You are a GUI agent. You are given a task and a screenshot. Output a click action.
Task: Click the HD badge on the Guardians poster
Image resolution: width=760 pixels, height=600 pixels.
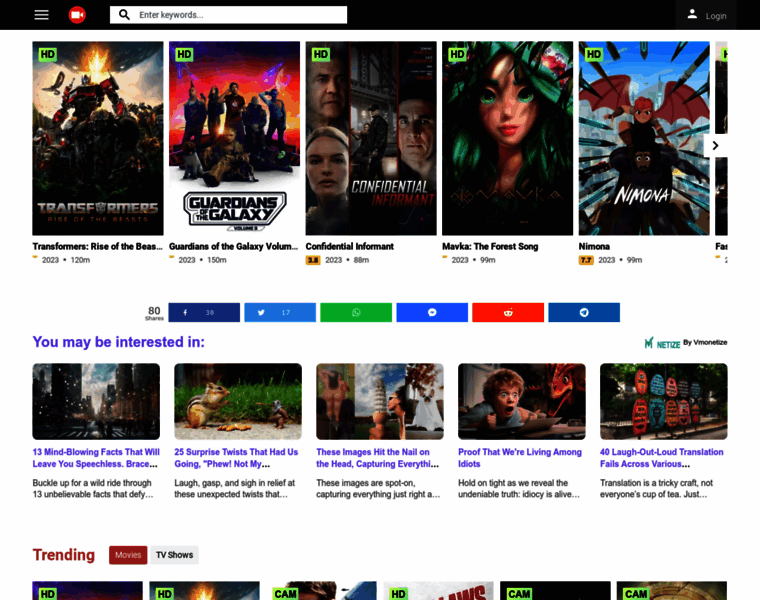pos(184,54)
